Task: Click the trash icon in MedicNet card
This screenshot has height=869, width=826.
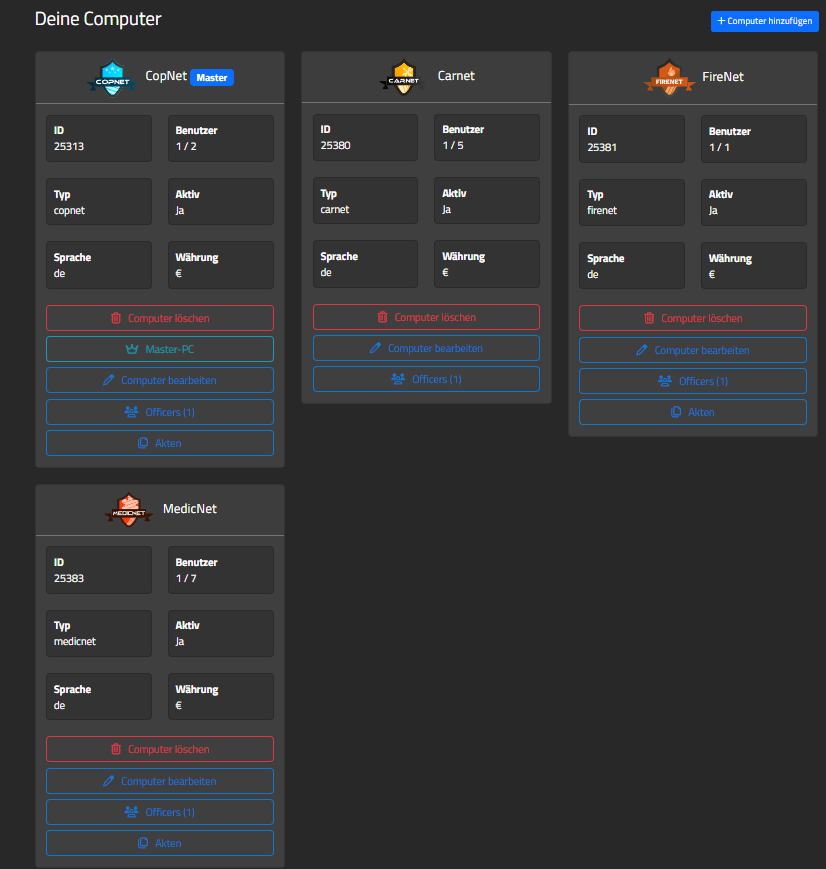Action: (x=116, y=749)
